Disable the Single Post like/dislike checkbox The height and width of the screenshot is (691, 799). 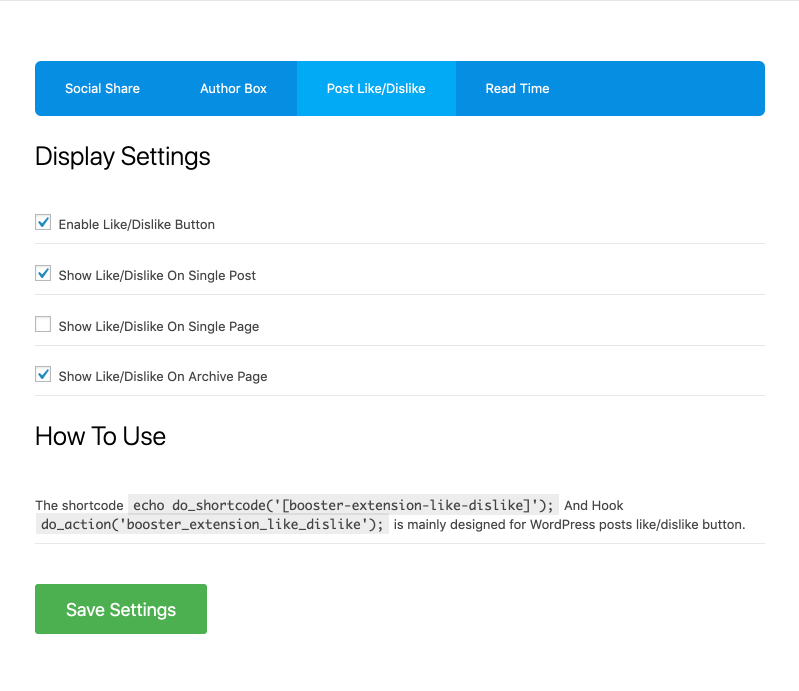(x=43, y=273)
